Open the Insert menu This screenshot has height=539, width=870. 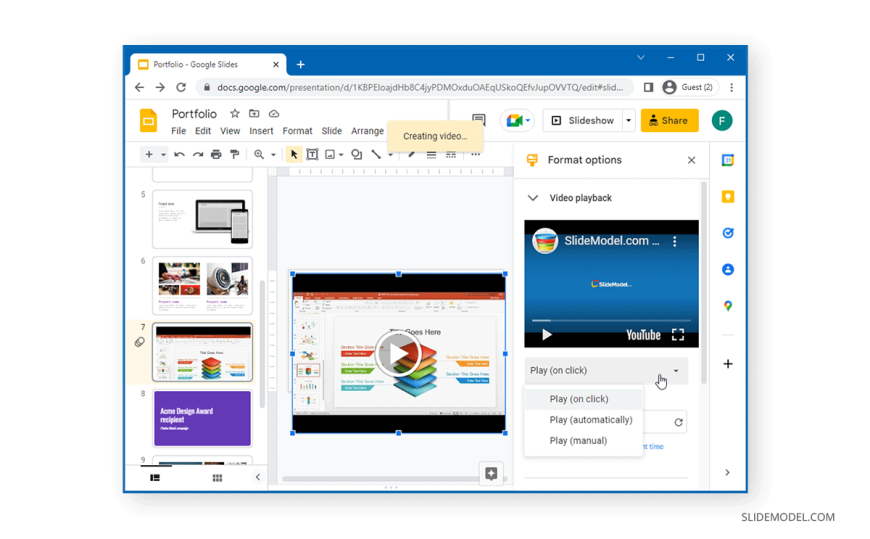pyautogui.click(x=261, y=131)
